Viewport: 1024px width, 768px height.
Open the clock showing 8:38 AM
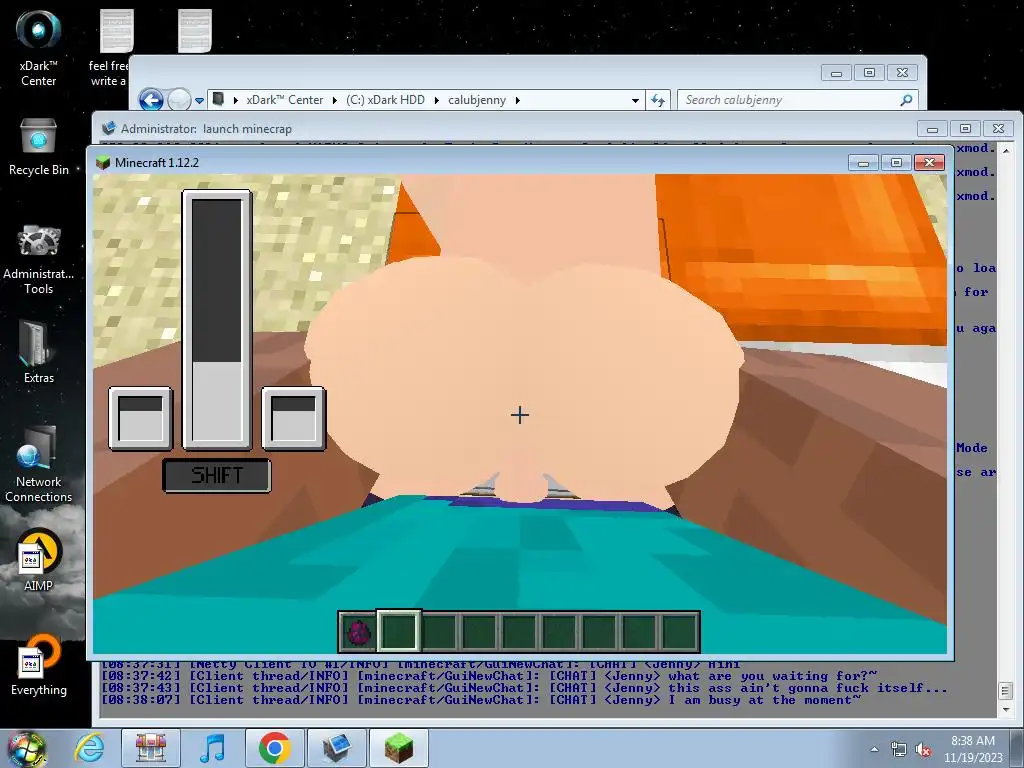tap(973, 749)
